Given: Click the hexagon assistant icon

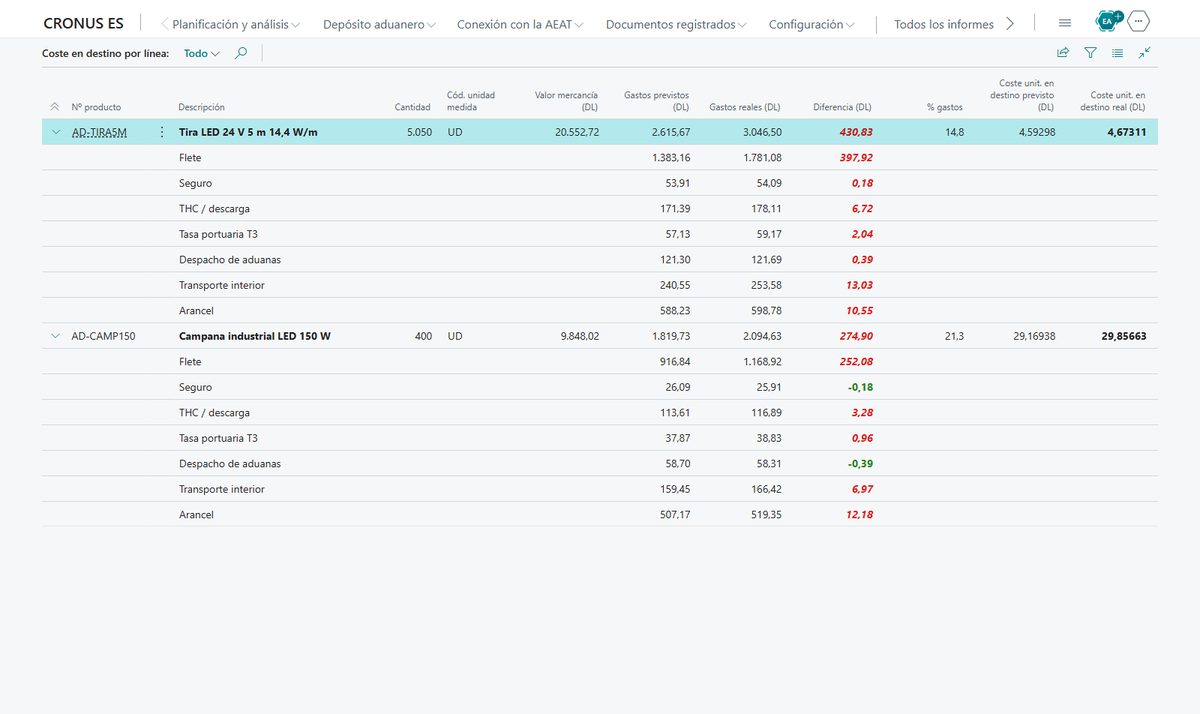Looking at the screenshot, I should click(x=1139, y=21).
